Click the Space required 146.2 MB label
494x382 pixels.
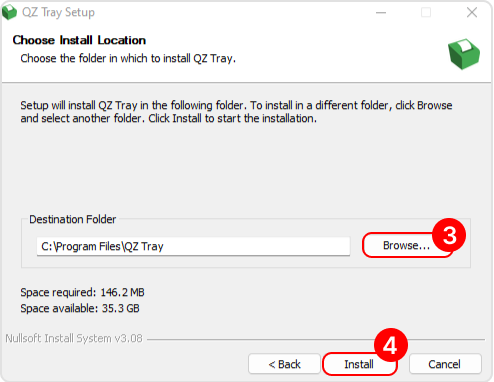coord(82,292)
